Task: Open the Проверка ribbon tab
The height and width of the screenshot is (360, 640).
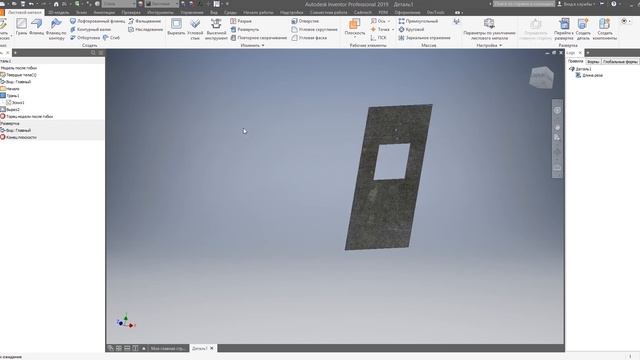Action: pyautogui.click(x=131, y=12)
